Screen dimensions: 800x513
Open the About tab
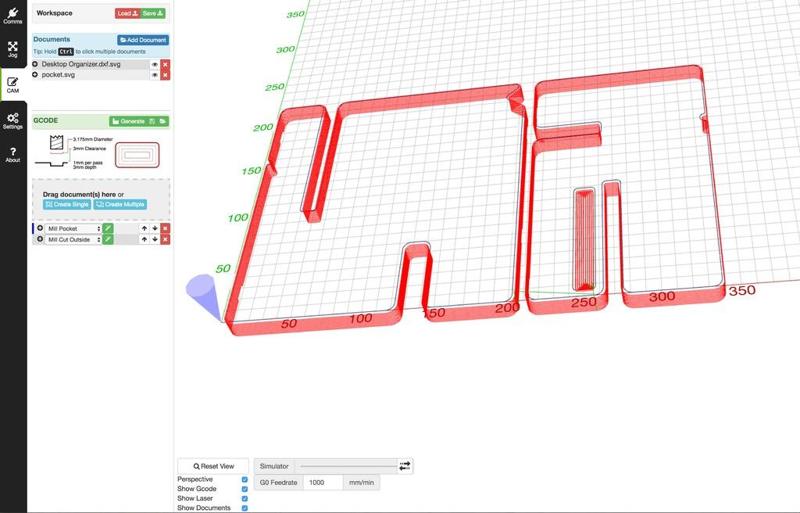tap(13, 155)
